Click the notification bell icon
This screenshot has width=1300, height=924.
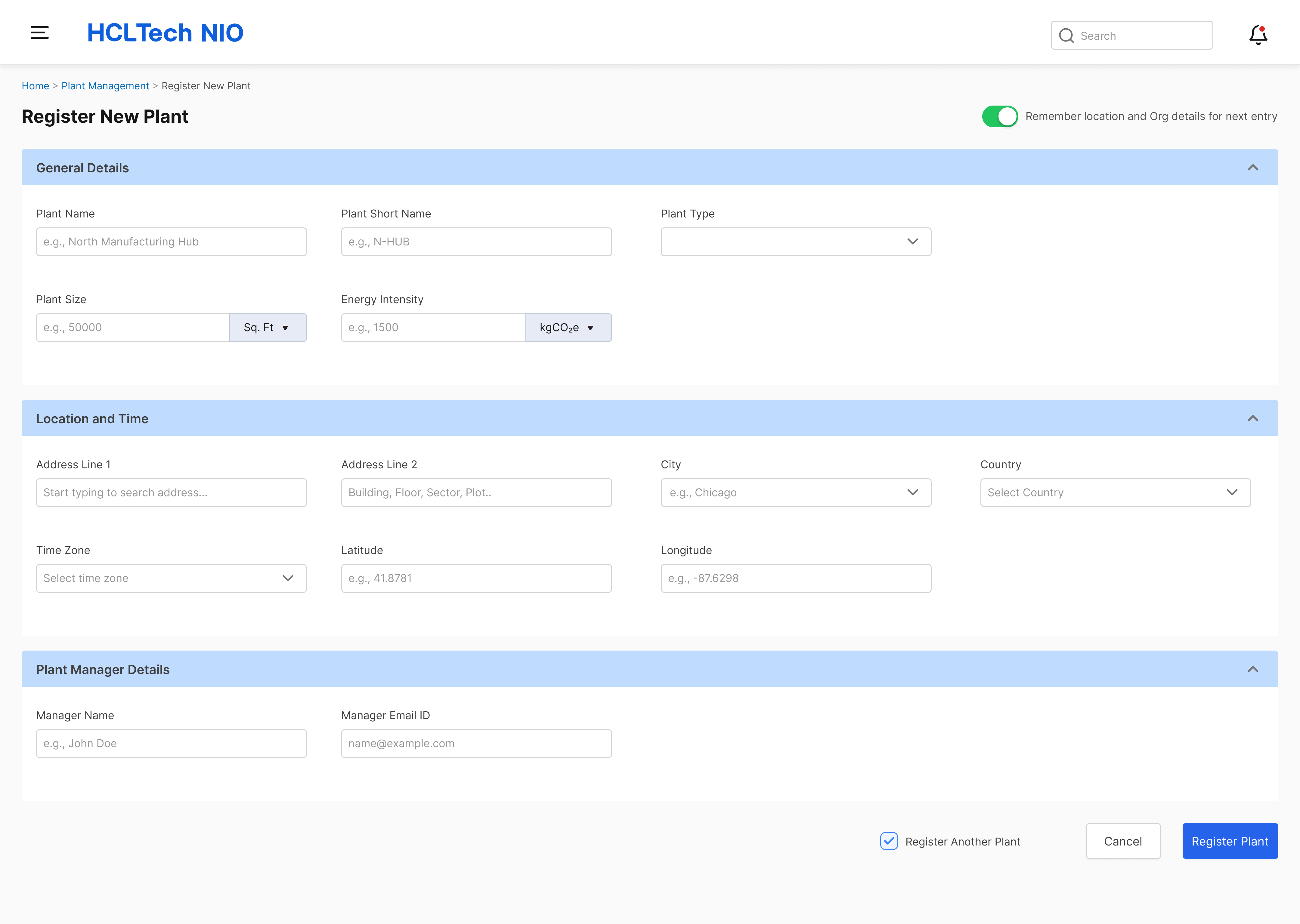(1258, 35)
